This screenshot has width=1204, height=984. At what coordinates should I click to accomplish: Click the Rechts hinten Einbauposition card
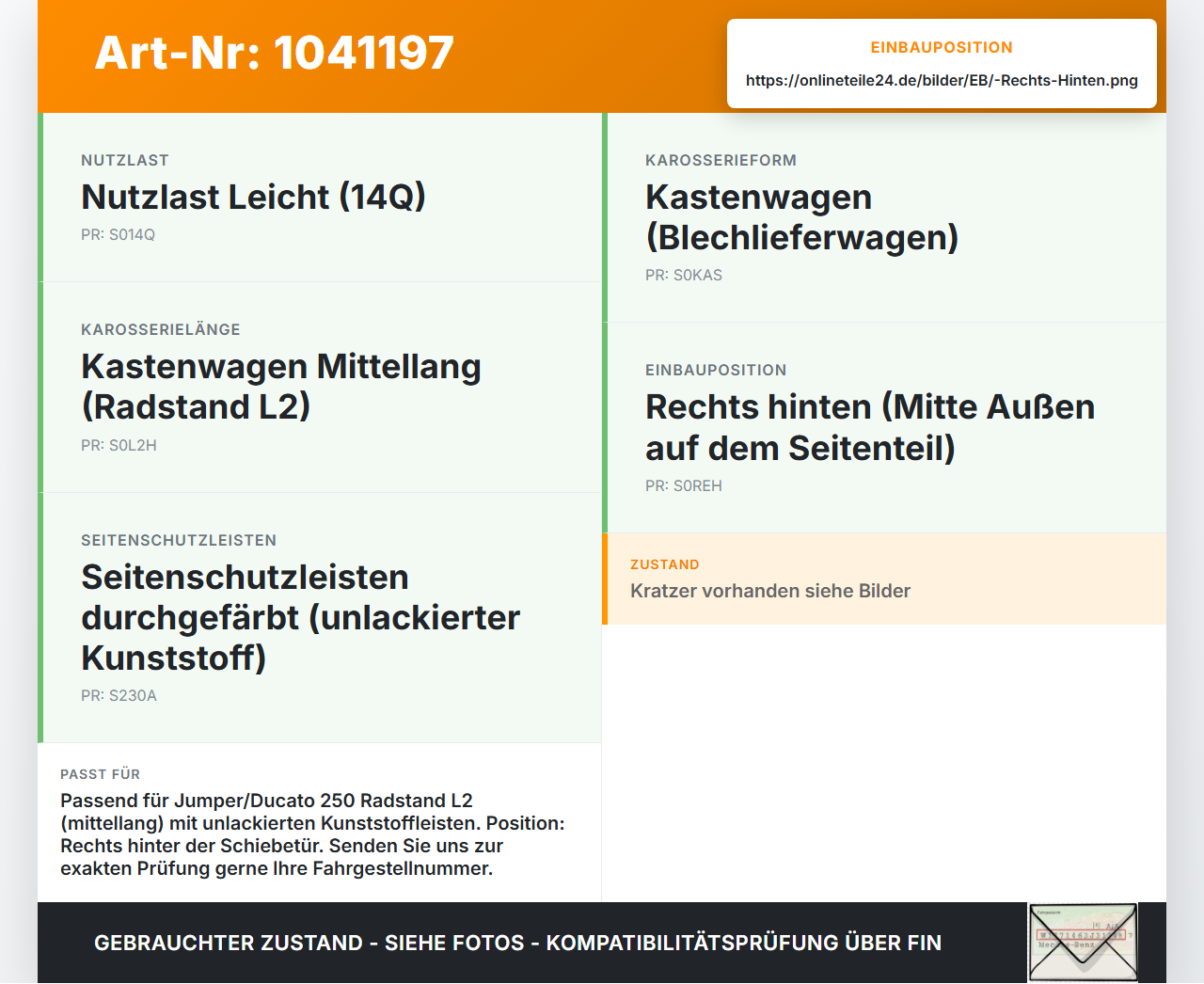884,428
